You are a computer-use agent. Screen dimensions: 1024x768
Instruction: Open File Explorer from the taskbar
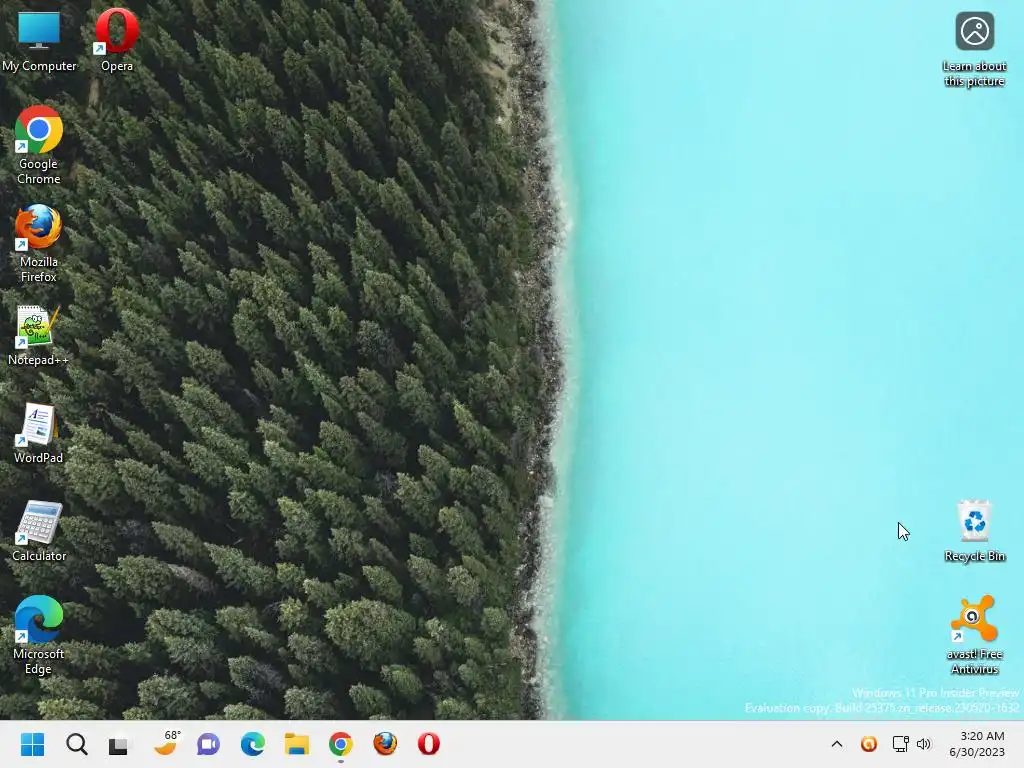coord(296,744)
